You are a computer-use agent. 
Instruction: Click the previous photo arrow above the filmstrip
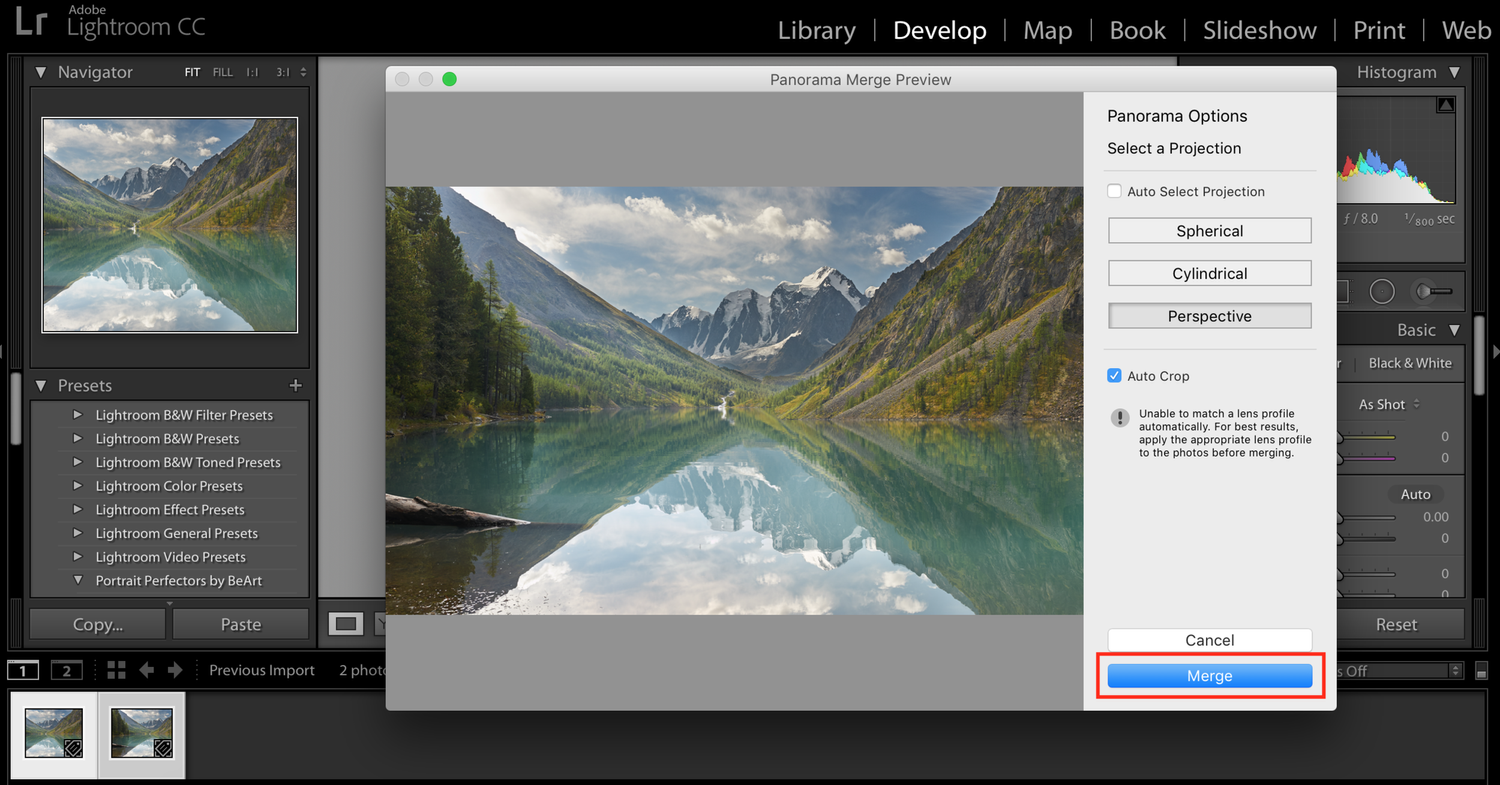tap(147, 670)
